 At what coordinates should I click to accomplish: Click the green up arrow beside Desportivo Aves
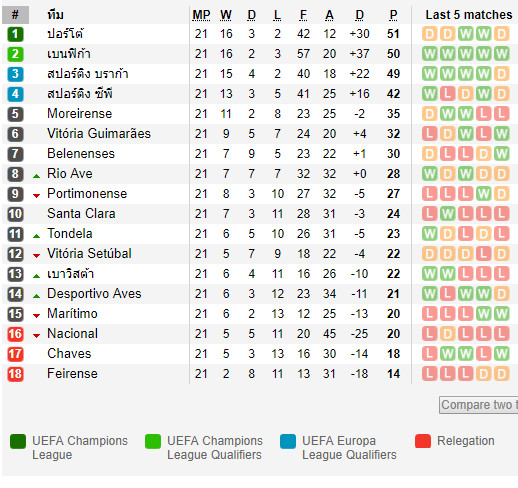pyautogui.click(x=37, y=296)
